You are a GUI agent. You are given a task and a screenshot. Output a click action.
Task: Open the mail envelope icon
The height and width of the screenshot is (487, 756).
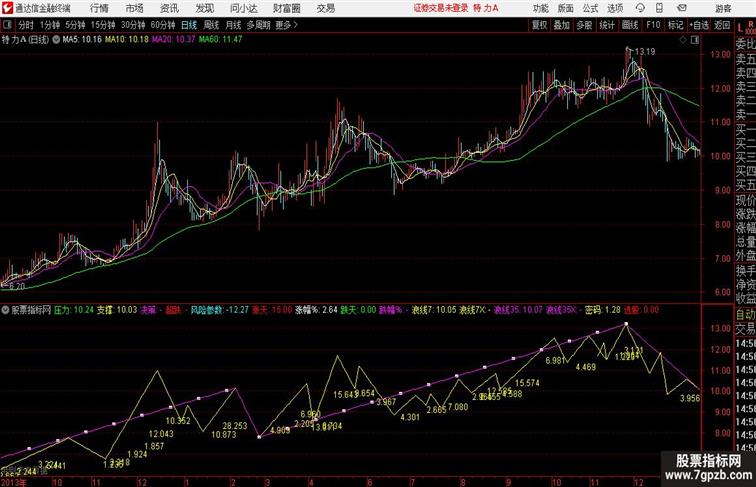(682, 8)
